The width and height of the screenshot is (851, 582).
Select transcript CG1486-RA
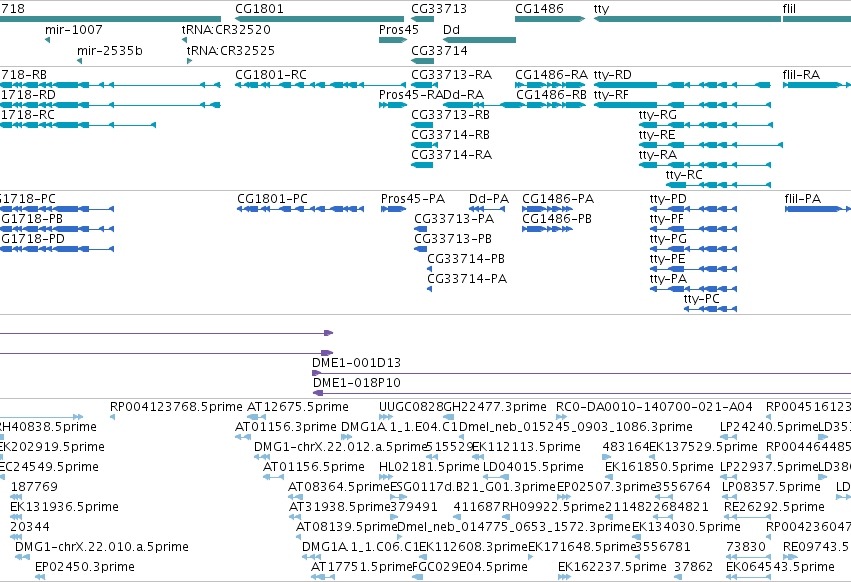click(x=550, y=85)
